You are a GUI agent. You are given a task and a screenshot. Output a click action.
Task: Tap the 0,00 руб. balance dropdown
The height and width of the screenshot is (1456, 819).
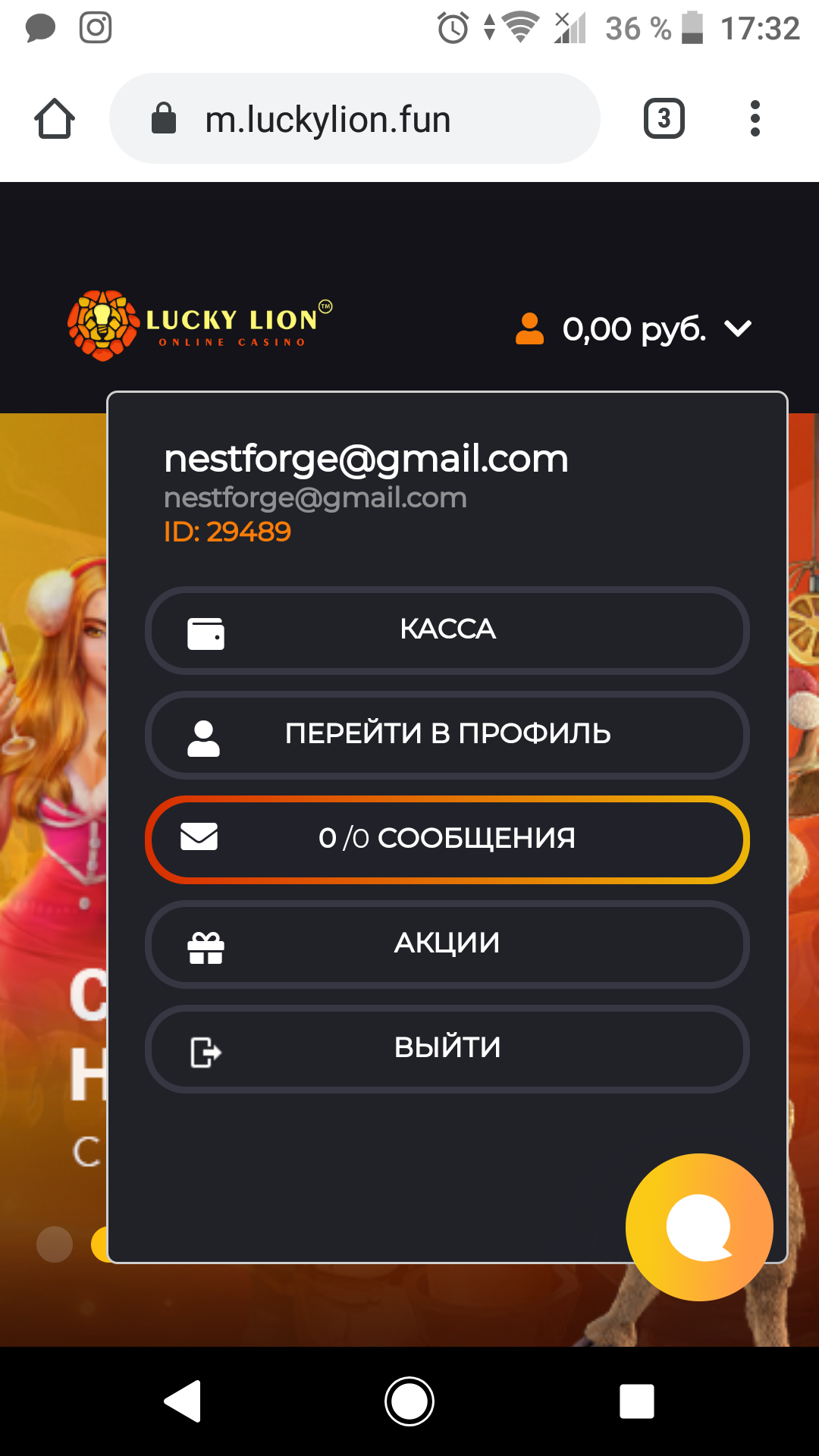pyautogui.click(x=634, y=329)
